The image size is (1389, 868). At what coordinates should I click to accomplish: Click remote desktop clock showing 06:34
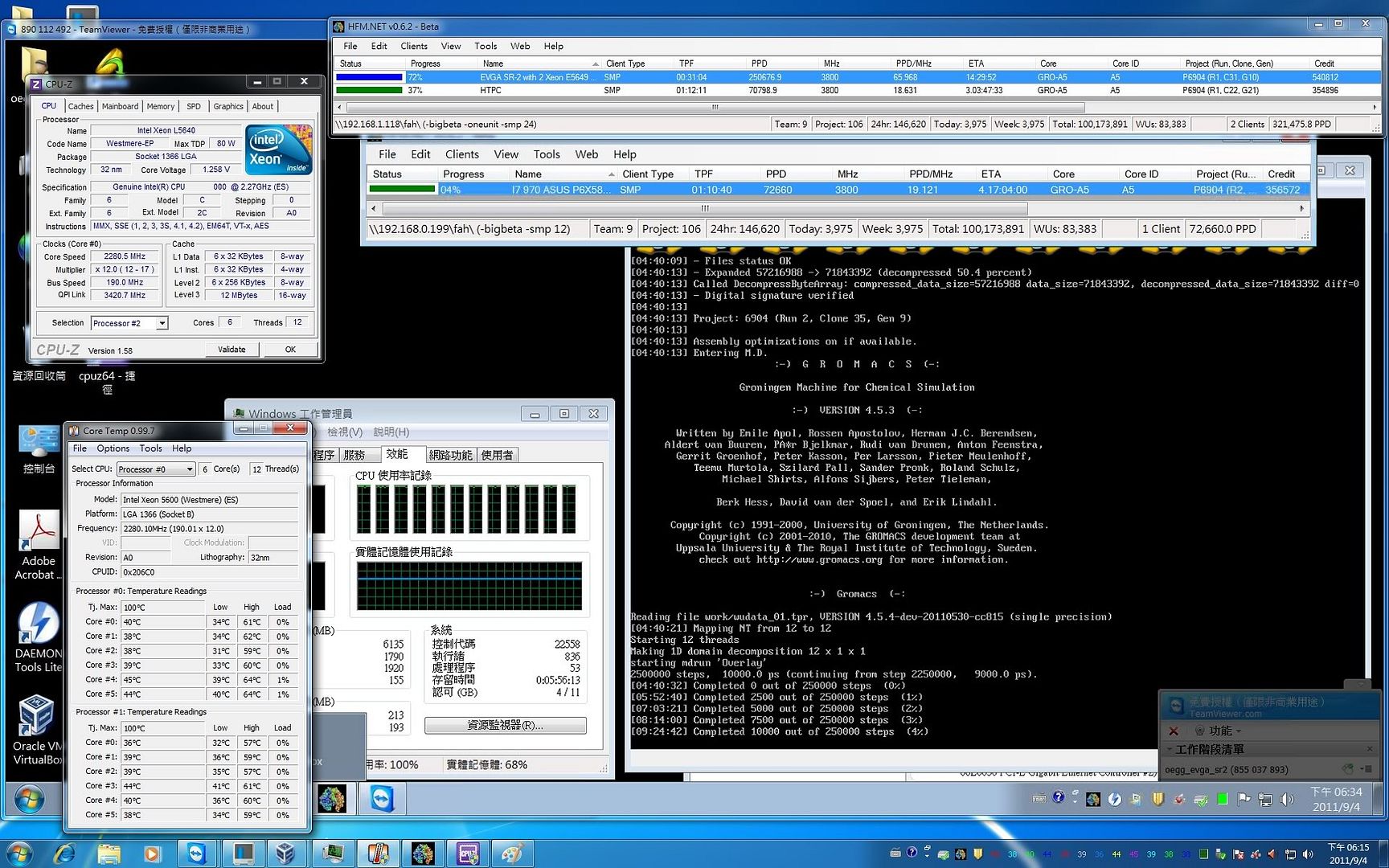tap(1336, 799)
